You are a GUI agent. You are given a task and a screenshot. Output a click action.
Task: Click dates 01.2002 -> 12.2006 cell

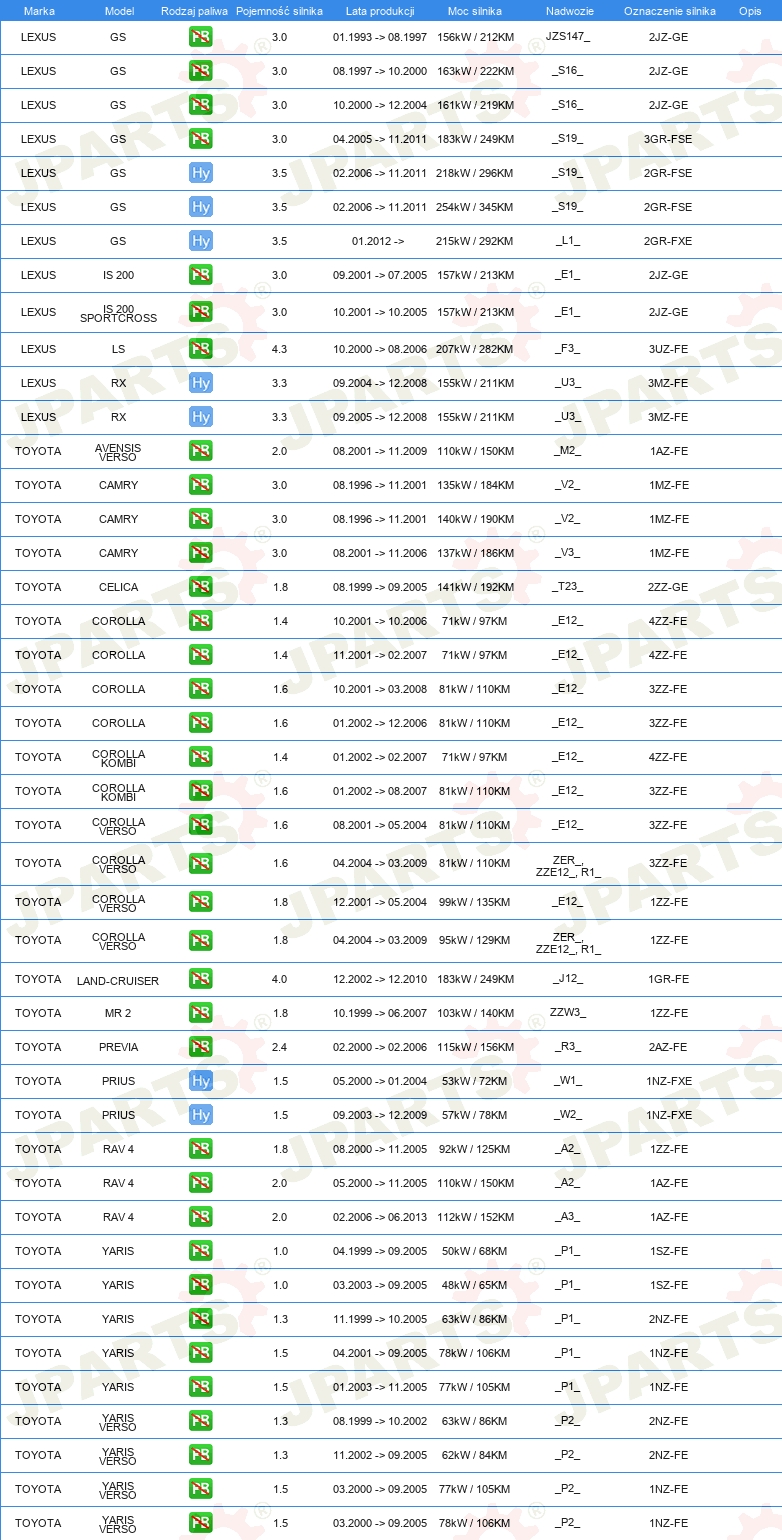point(380,723)
